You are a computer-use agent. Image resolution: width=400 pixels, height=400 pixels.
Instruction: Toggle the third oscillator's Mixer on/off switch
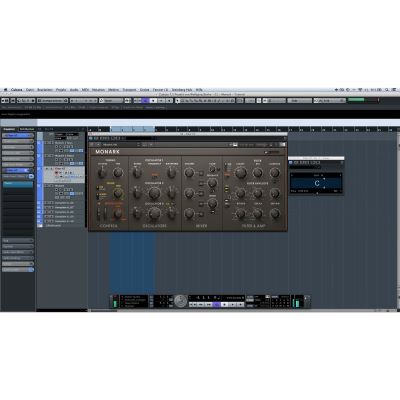pyautogui.click(x=201, y=214)
